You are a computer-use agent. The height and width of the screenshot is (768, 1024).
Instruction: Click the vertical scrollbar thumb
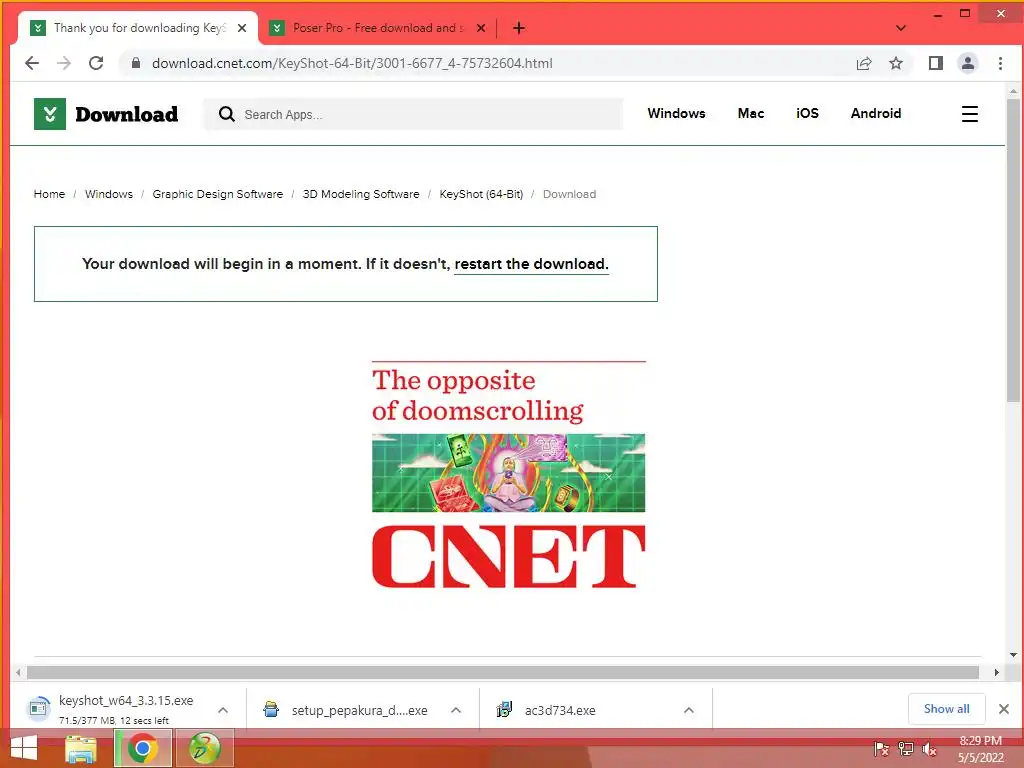click(x=1013, y=251)
